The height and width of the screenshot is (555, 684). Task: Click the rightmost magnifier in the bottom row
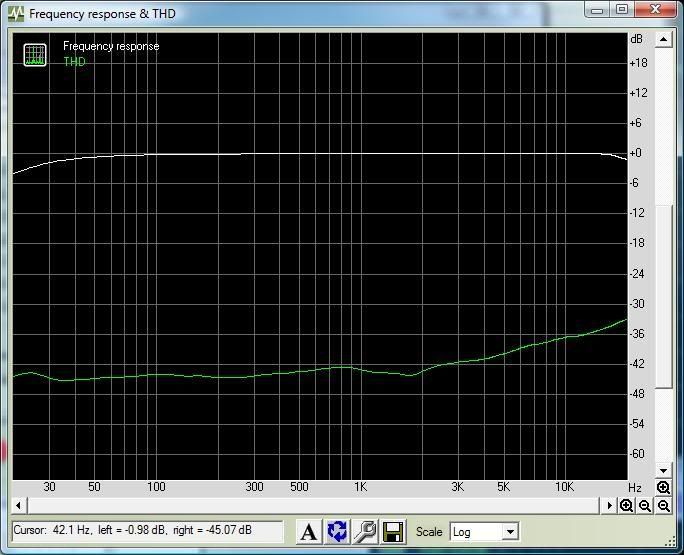664,507
